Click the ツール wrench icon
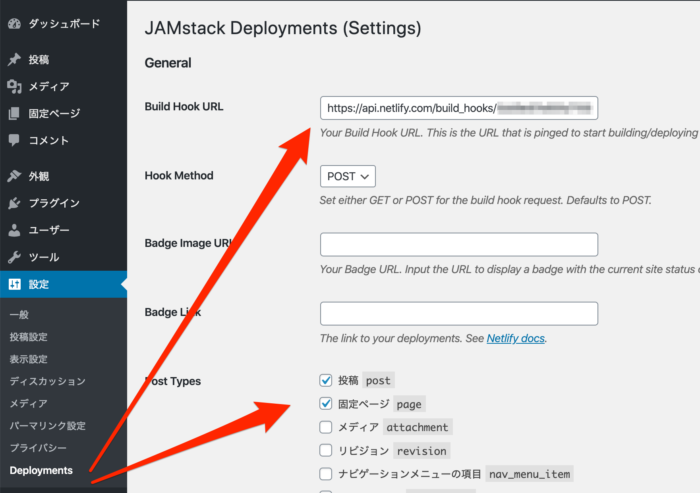 coord(14,257)
